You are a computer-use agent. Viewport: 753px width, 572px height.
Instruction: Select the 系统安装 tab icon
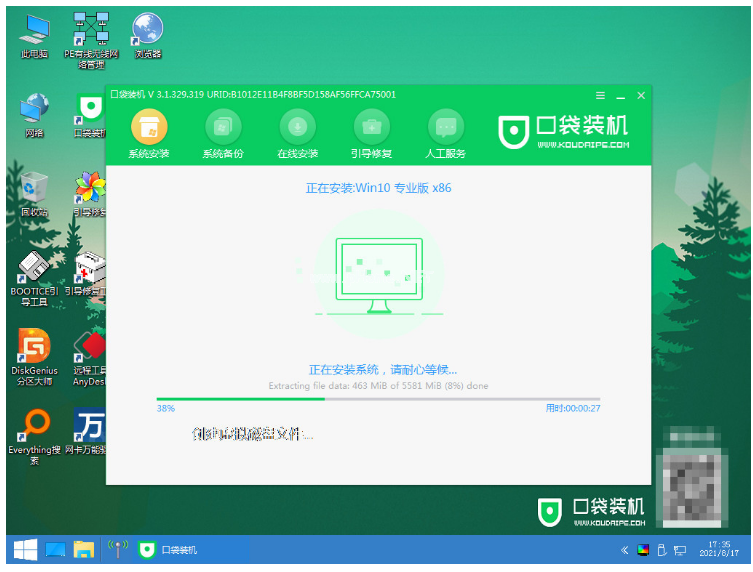click(149, 127)
